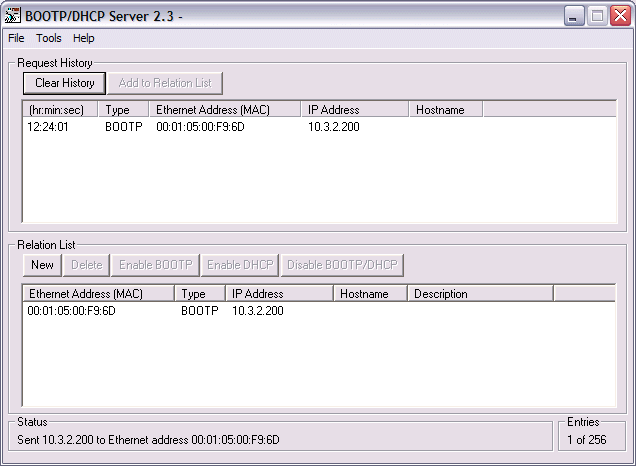Click the 1 of 256 entries count
This screenshot has height=466, width=636.
[587, 440]
